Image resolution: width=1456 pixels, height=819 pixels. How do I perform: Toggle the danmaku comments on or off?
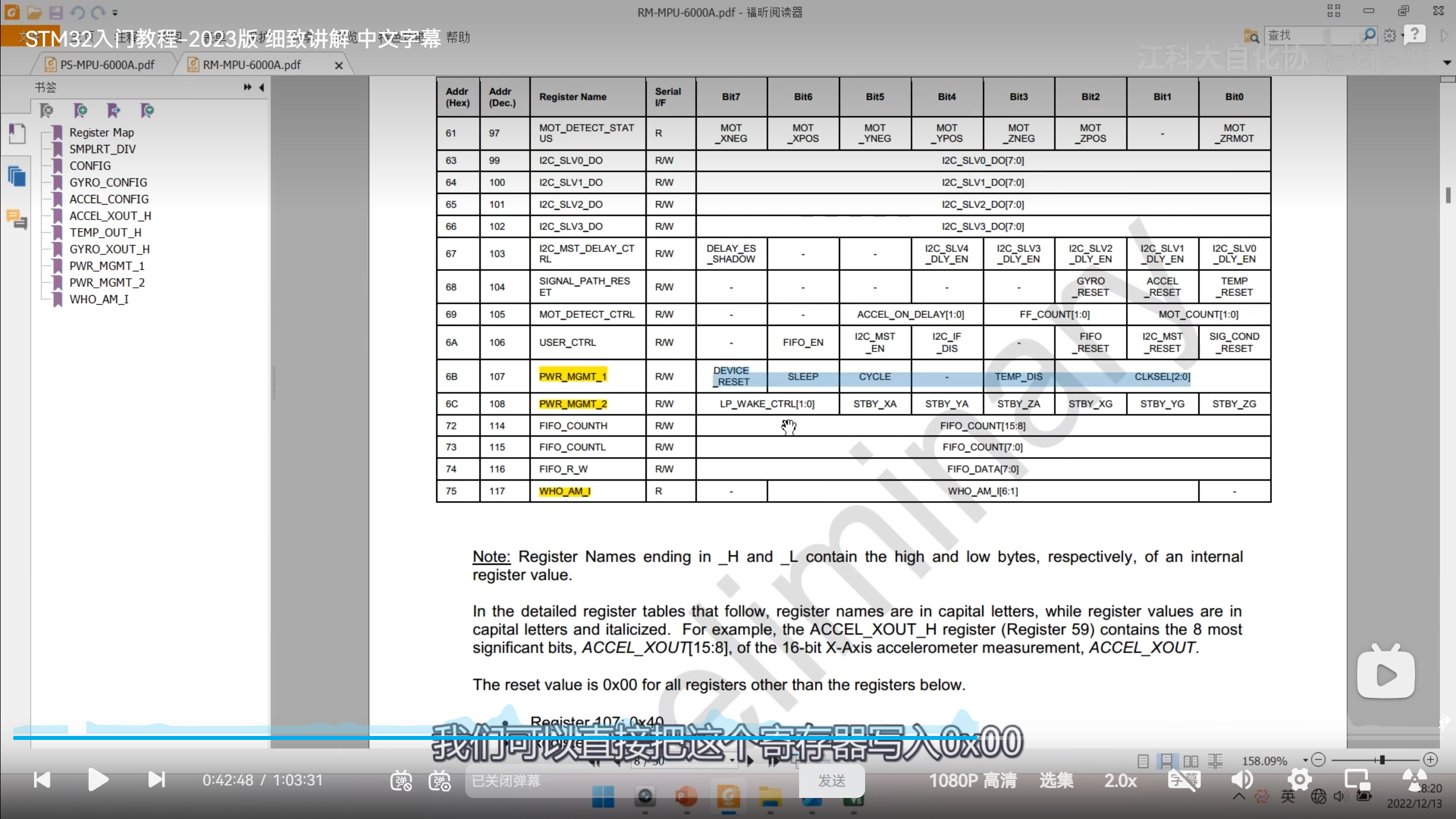(x=401, y=781)
